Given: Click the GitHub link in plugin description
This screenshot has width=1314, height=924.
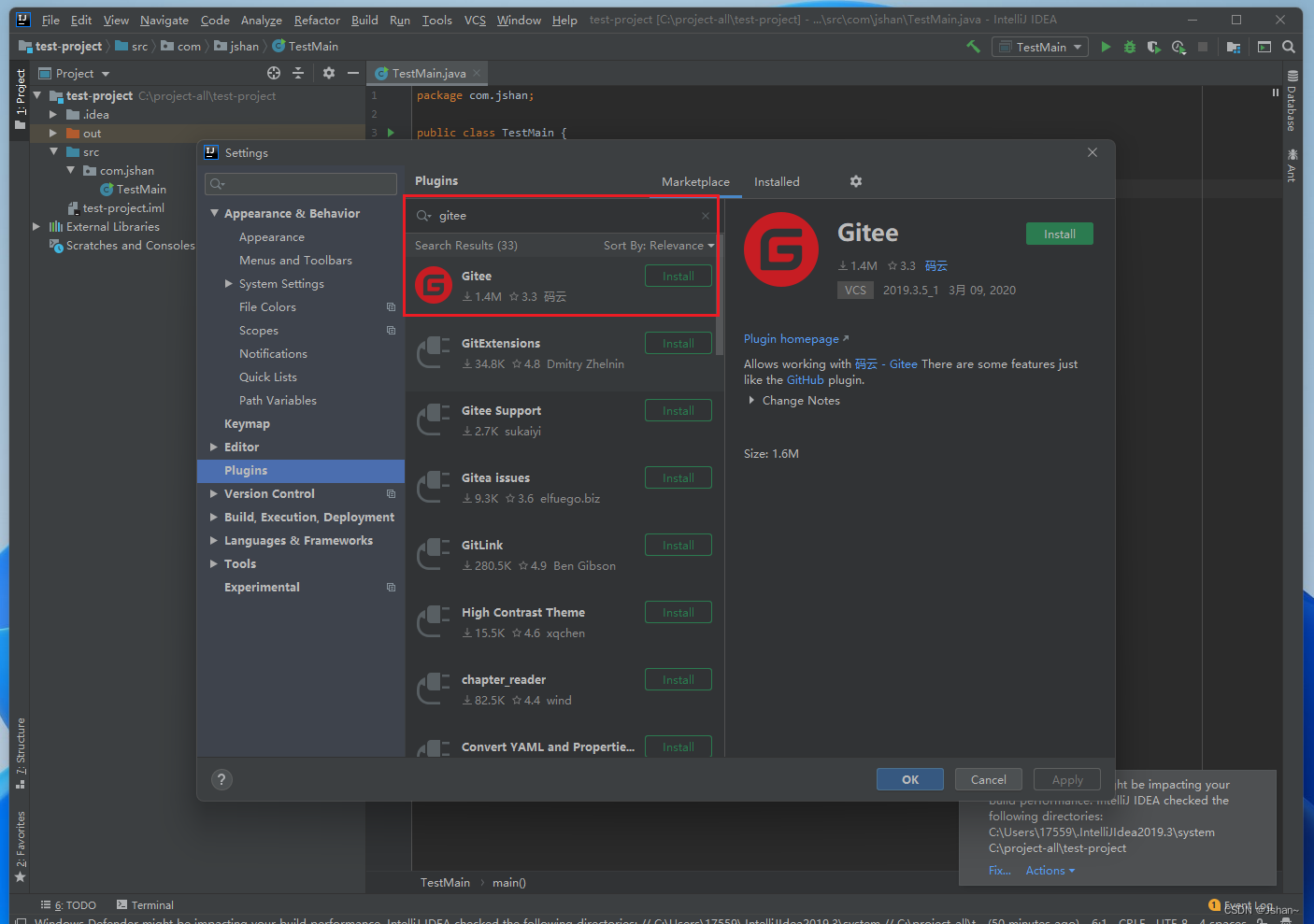Looking at the screenshot, I should pos(805,379).
